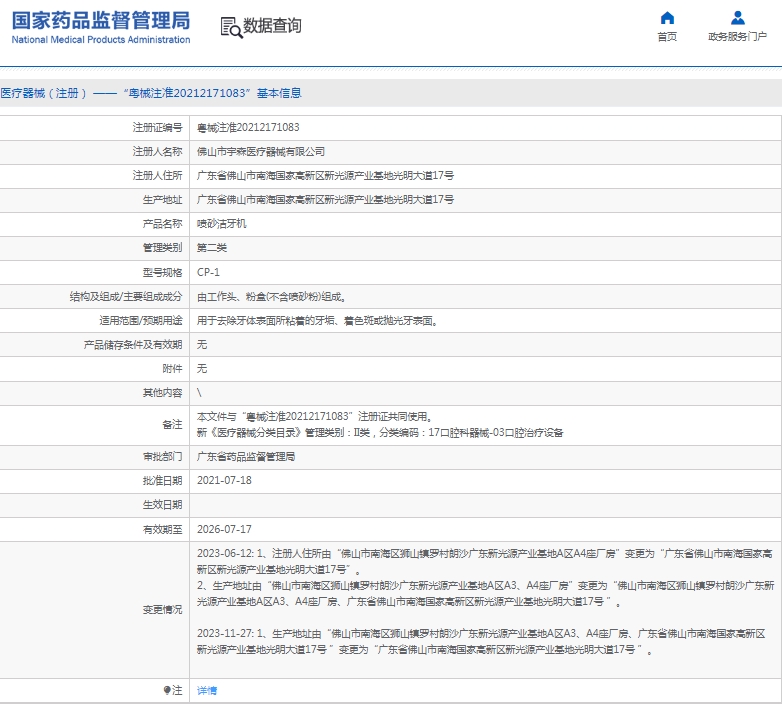
Task: Click the 审批部门 row label
Action: [162, 457]
